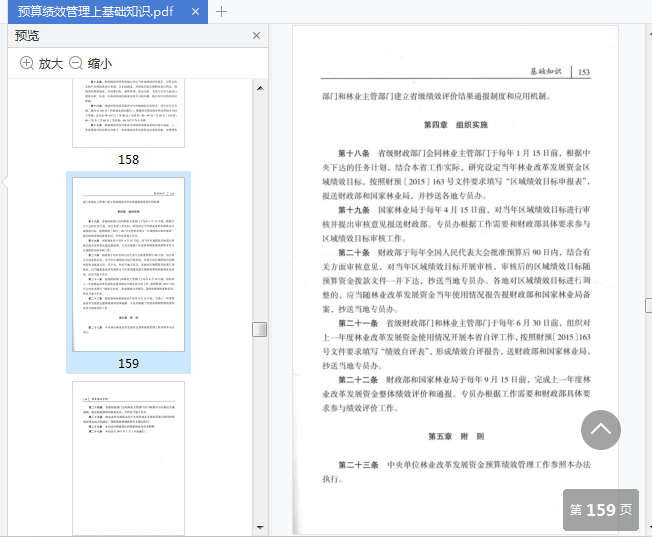The image size is (652, 537).
Task: Select page 159 thumbnail
Action: click(x=128, y=265)
